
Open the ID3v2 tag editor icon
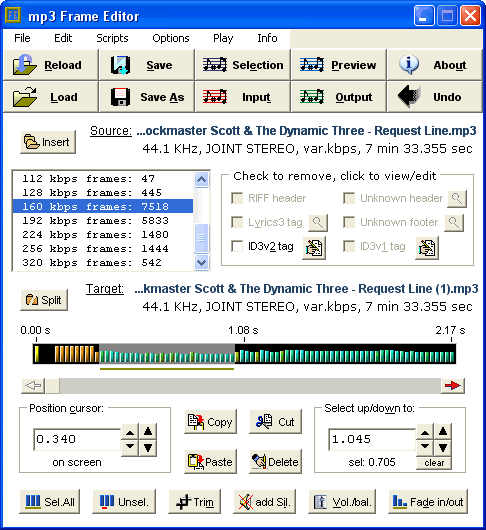click(314, 248)
